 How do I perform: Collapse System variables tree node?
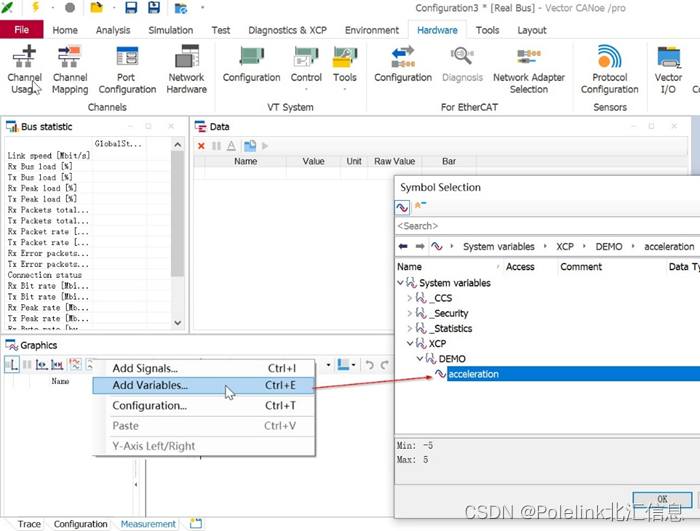click(x=400, y=283)
